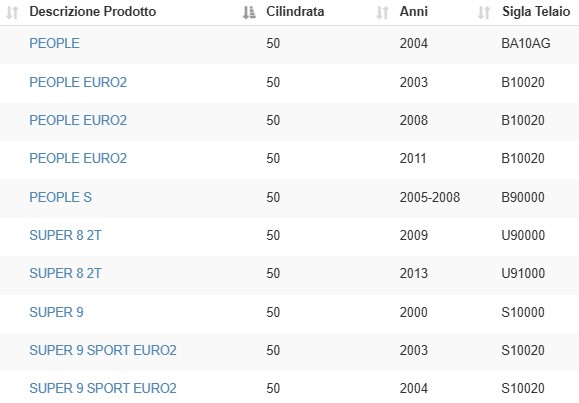
Task: Open SUPER 9 SPORT EURO2 link for 2004
Action: [x=103, y=388]
